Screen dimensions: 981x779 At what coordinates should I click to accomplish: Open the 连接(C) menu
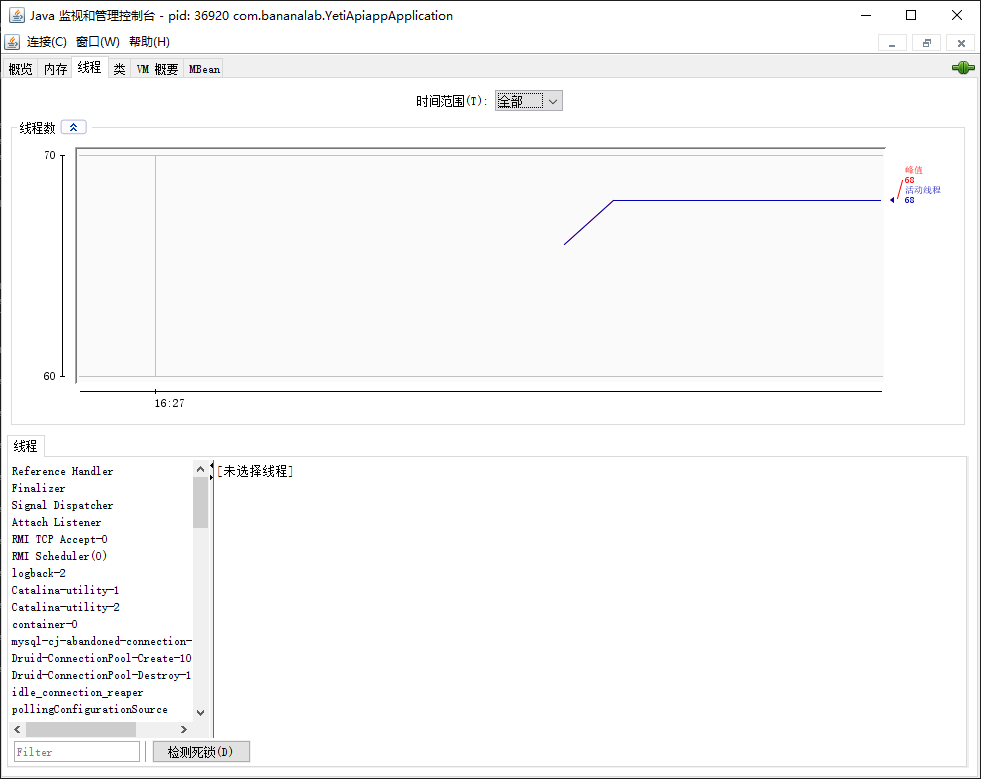tap(47, 42)
